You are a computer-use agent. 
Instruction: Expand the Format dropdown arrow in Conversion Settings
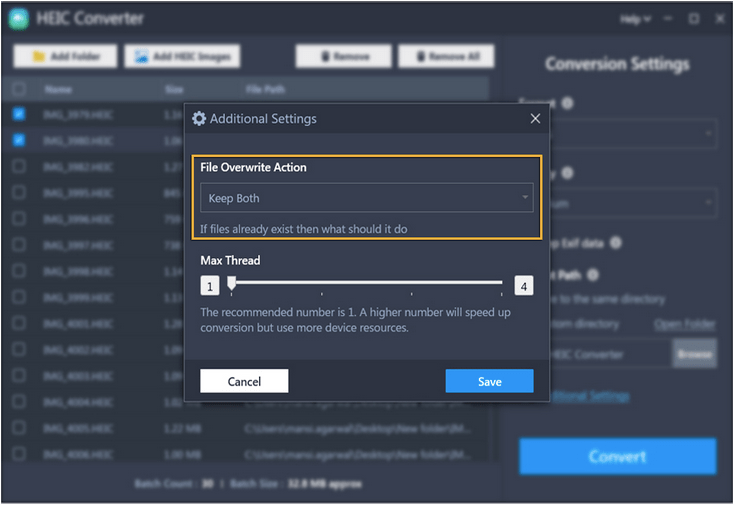click(708, 134)
